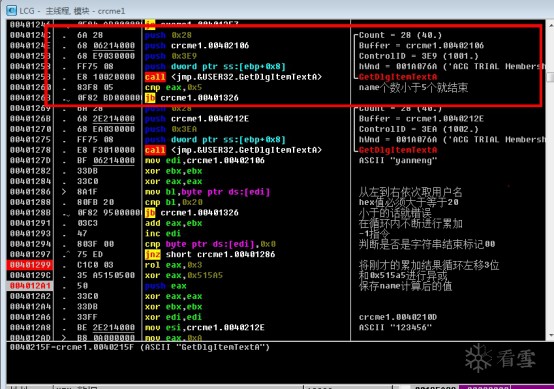Click comment '和0x515a5进行异或'

(x=403, y=276)
